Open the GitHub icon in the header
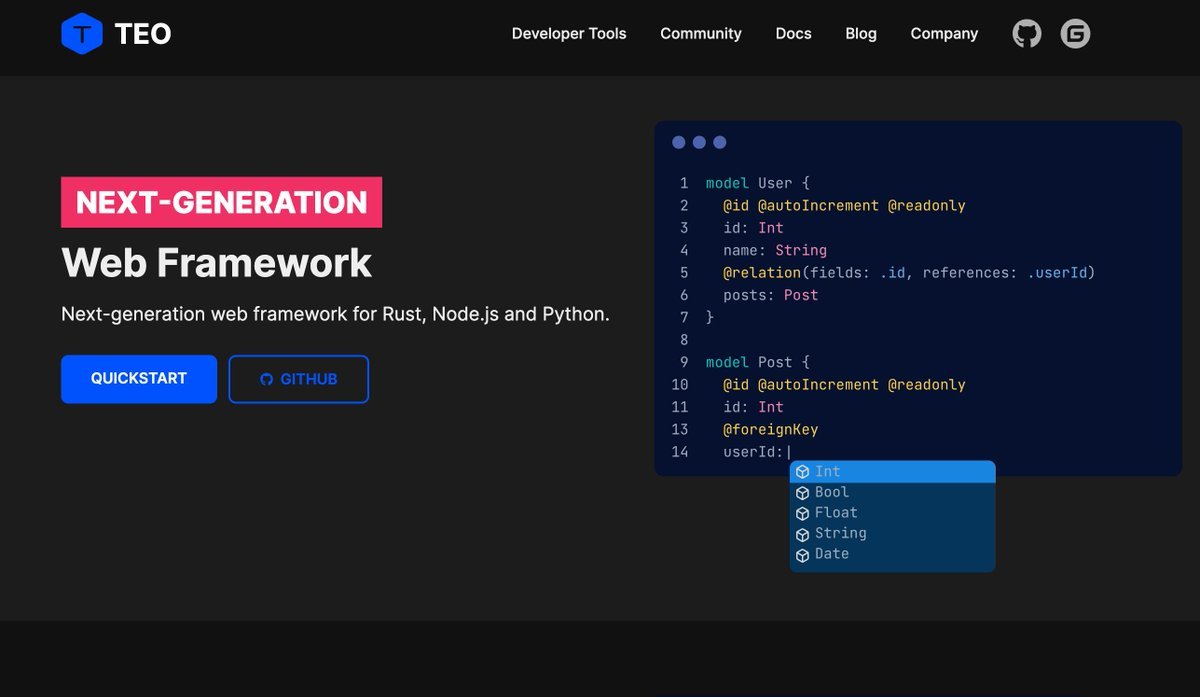Image resolution: width=1200 pixels, height=697 pixels. [x=1027, y=34]
